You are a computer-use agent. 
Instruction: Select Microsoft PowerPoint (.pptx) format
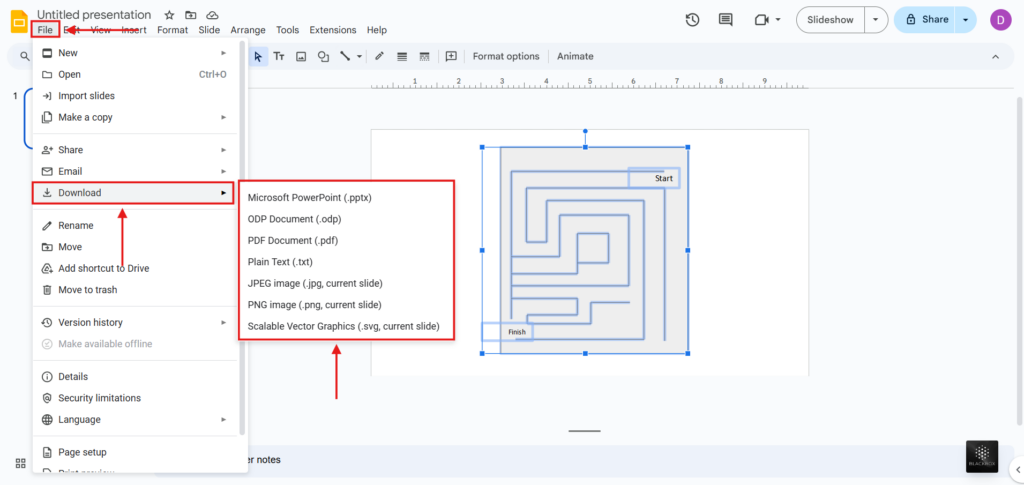point(309,198)
